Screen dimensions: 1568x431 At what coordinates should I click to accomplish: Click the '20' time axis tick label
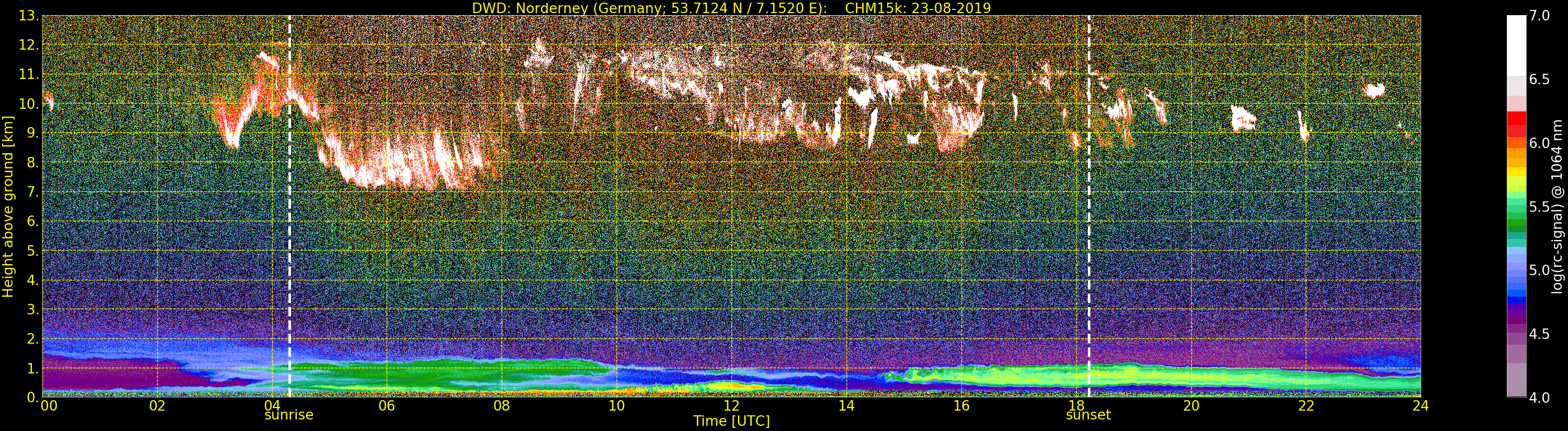[1191, 405]
